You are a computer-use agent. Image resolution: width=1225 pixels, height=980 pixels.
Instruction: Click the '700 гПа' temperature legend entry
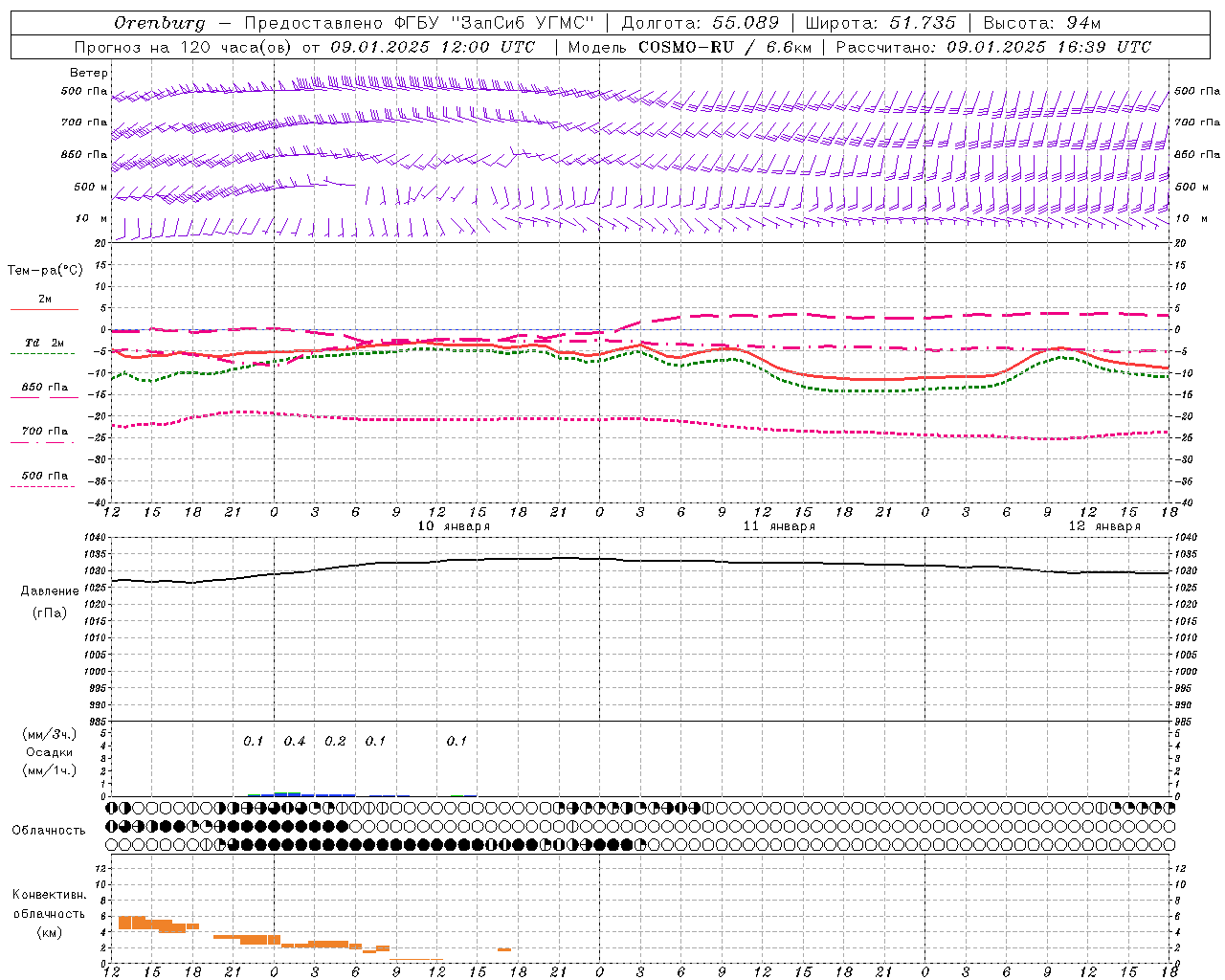point(45,431)
